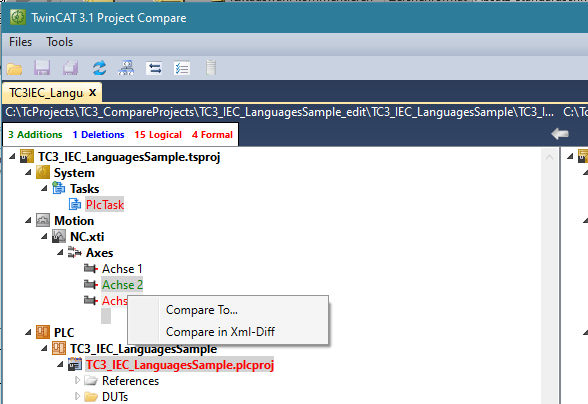Select TC3_IEC_LanguagesSample node under PLC

[143, 348]
